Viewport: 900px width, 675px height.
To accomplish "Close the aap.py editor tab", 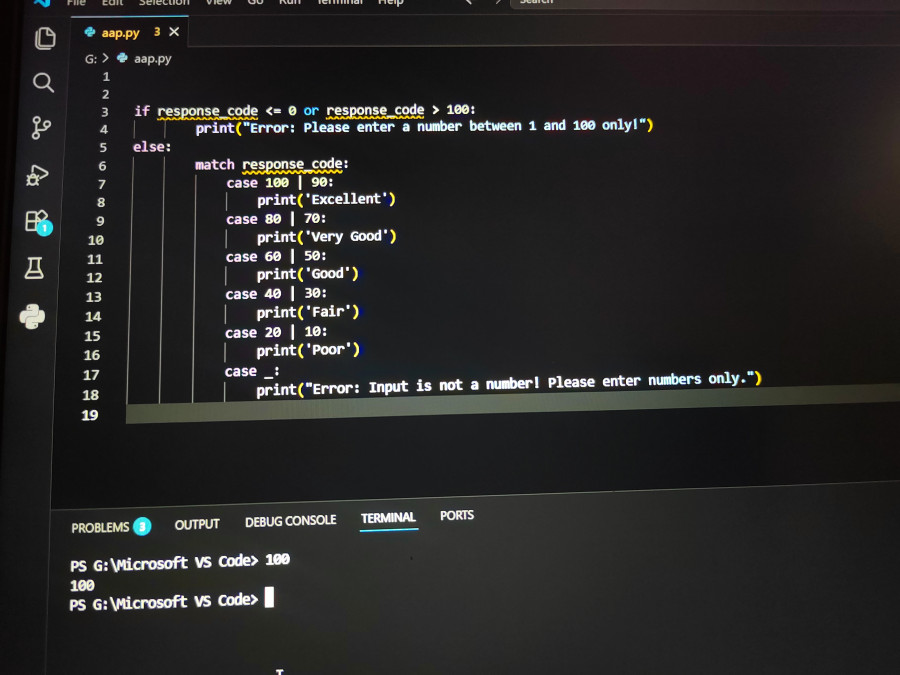I will click(174, 32).
